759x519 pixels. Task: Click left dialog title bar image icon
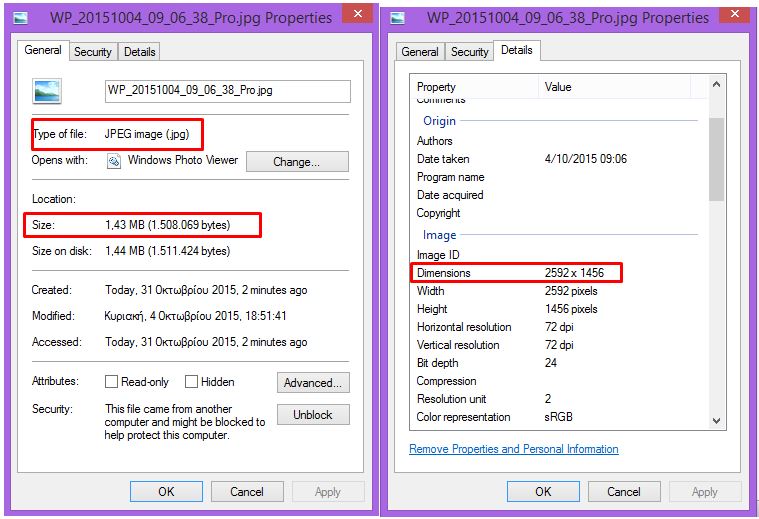click(x=20, y=17)
